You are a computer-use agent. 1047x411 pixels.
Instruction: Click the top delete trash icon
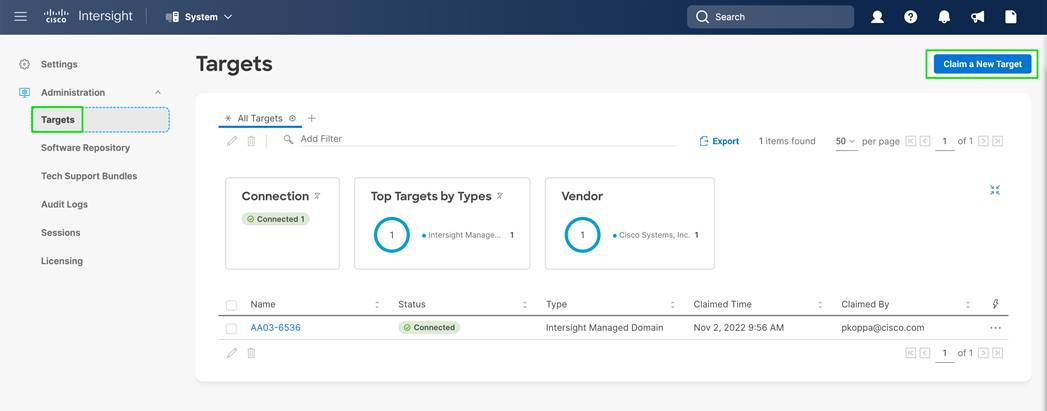tap(251, 141)
